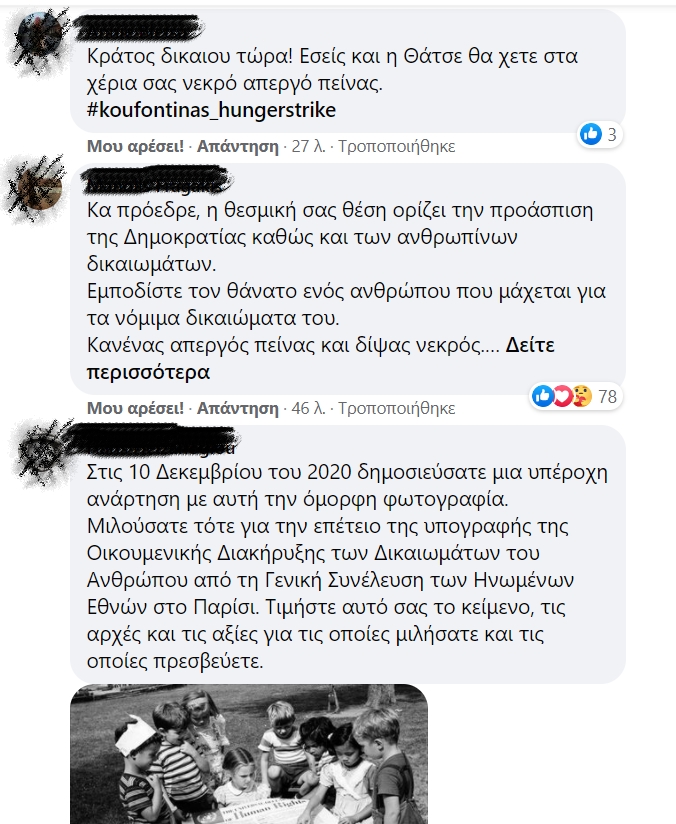
Task: Open the 27 λ. timestamp of first comment
Action: [309, 146]
